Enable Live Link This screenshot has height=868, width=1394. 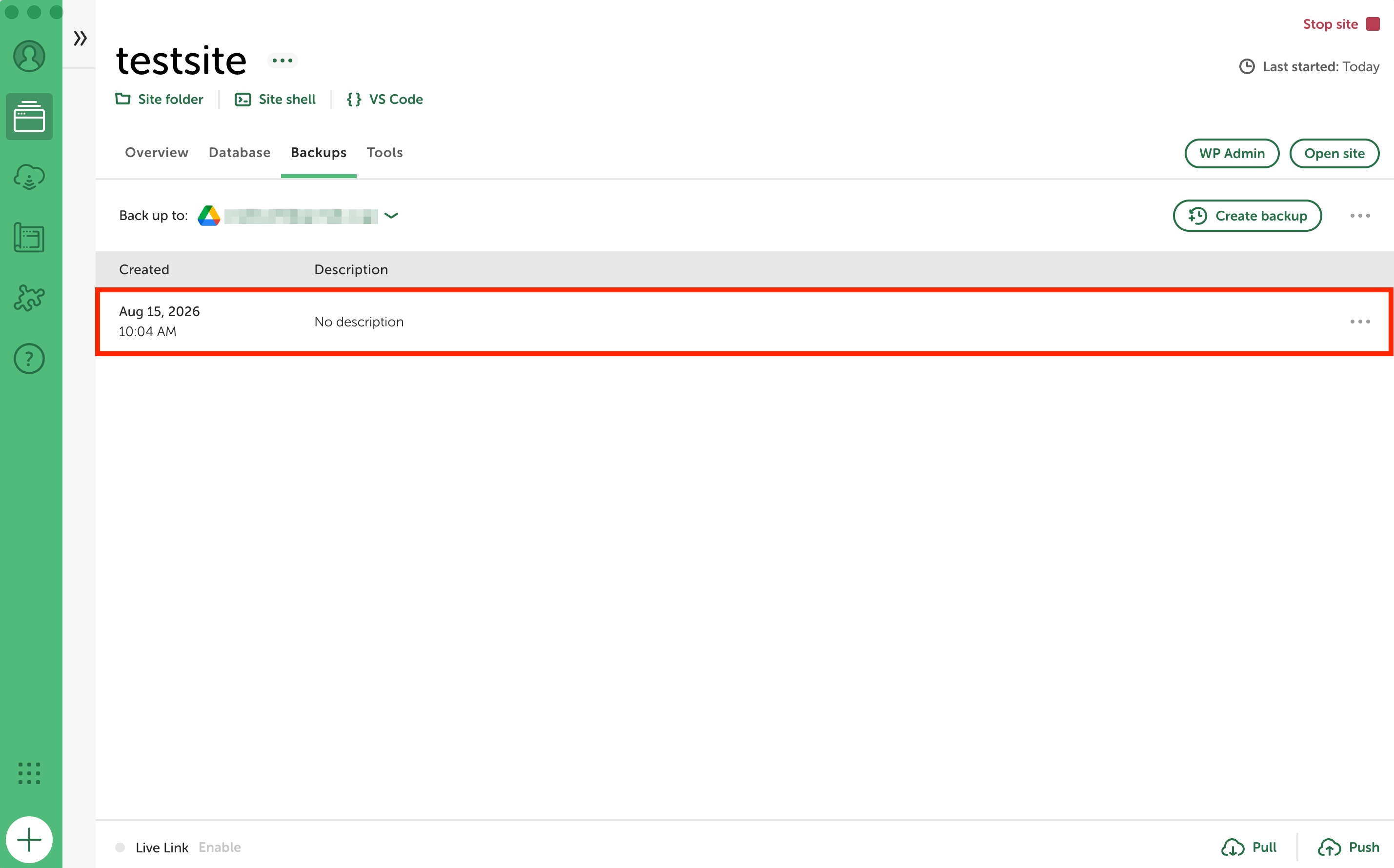click(220, 848)
